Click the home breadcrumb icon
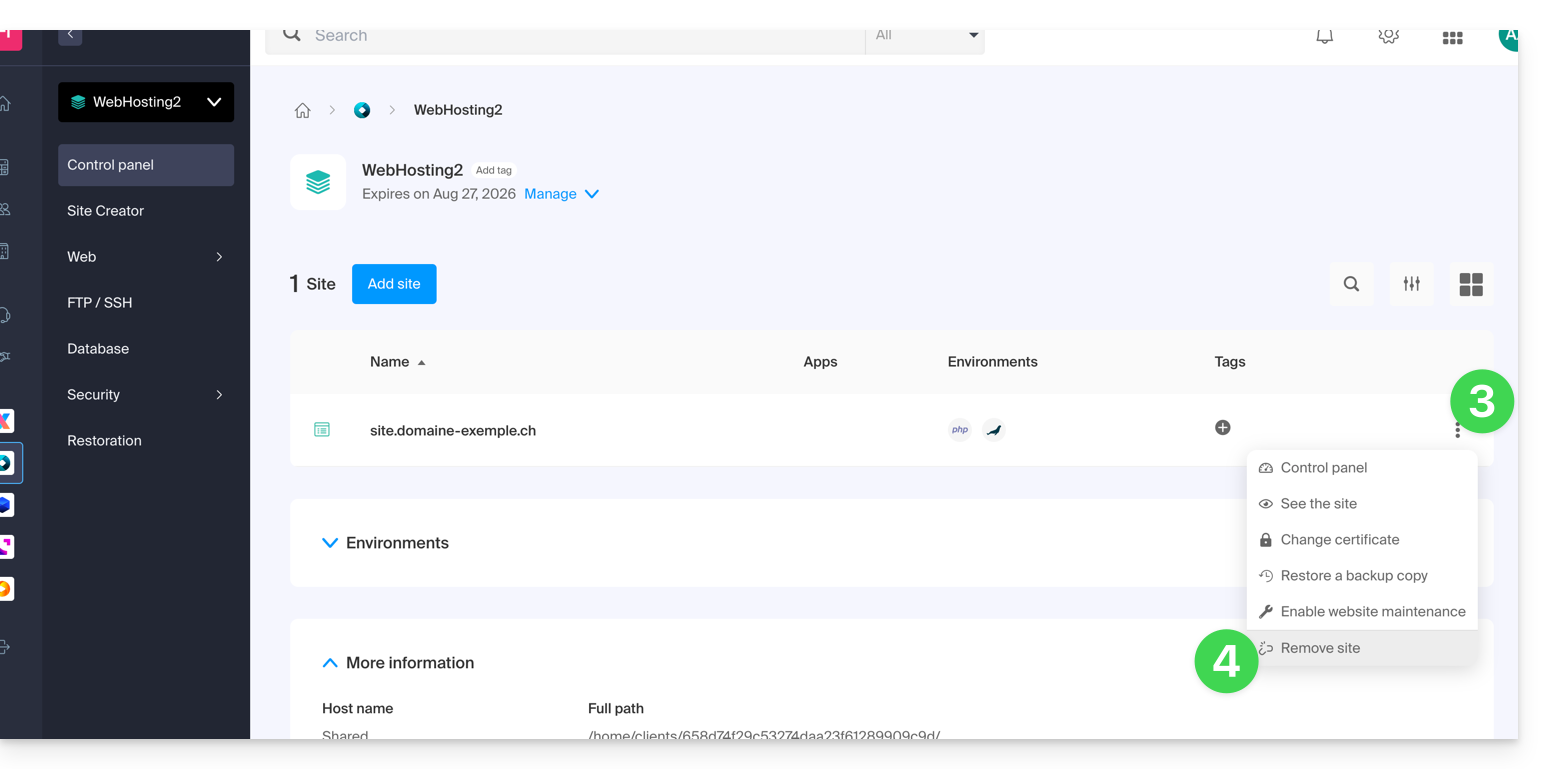1548x769 pixels. (x=302, y=110)
